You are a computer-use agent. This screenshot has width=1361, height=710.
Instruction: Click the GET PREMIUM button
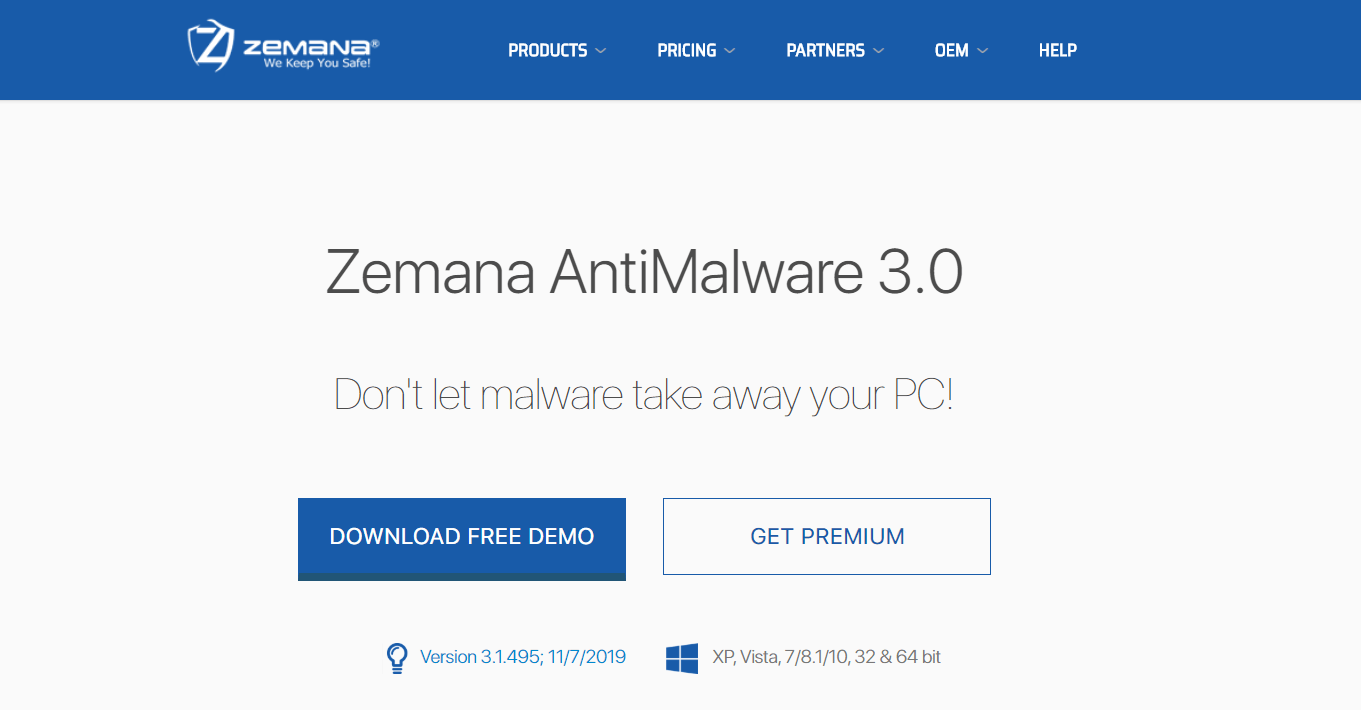tap(826, 536)
